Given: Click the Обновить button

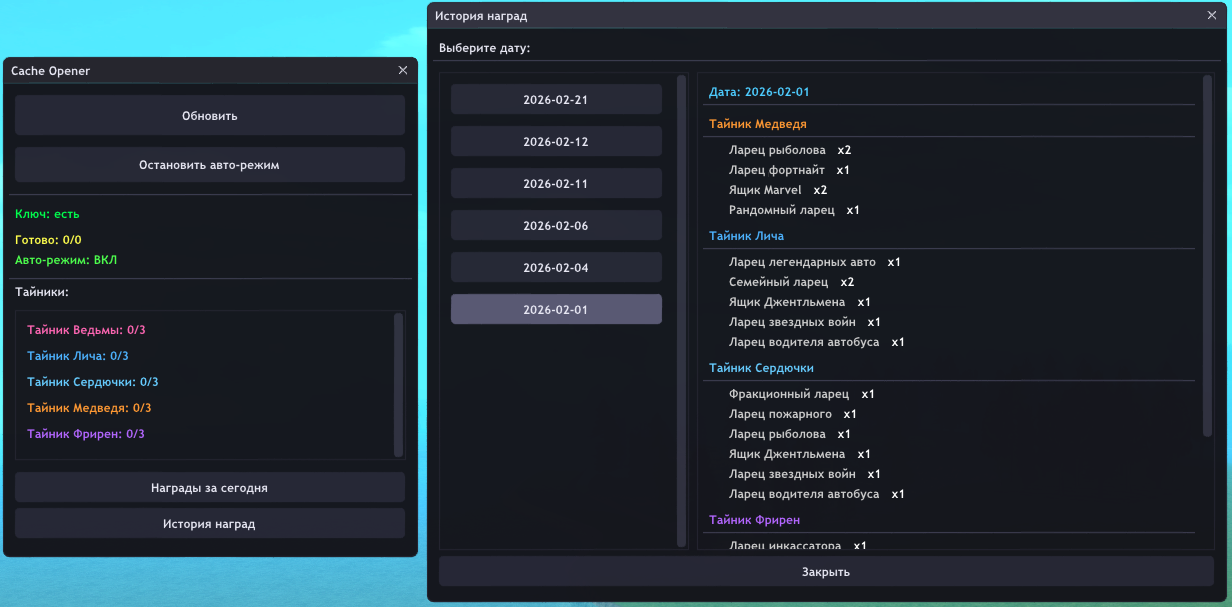Looking at the screenshot, I should point(209,116).
